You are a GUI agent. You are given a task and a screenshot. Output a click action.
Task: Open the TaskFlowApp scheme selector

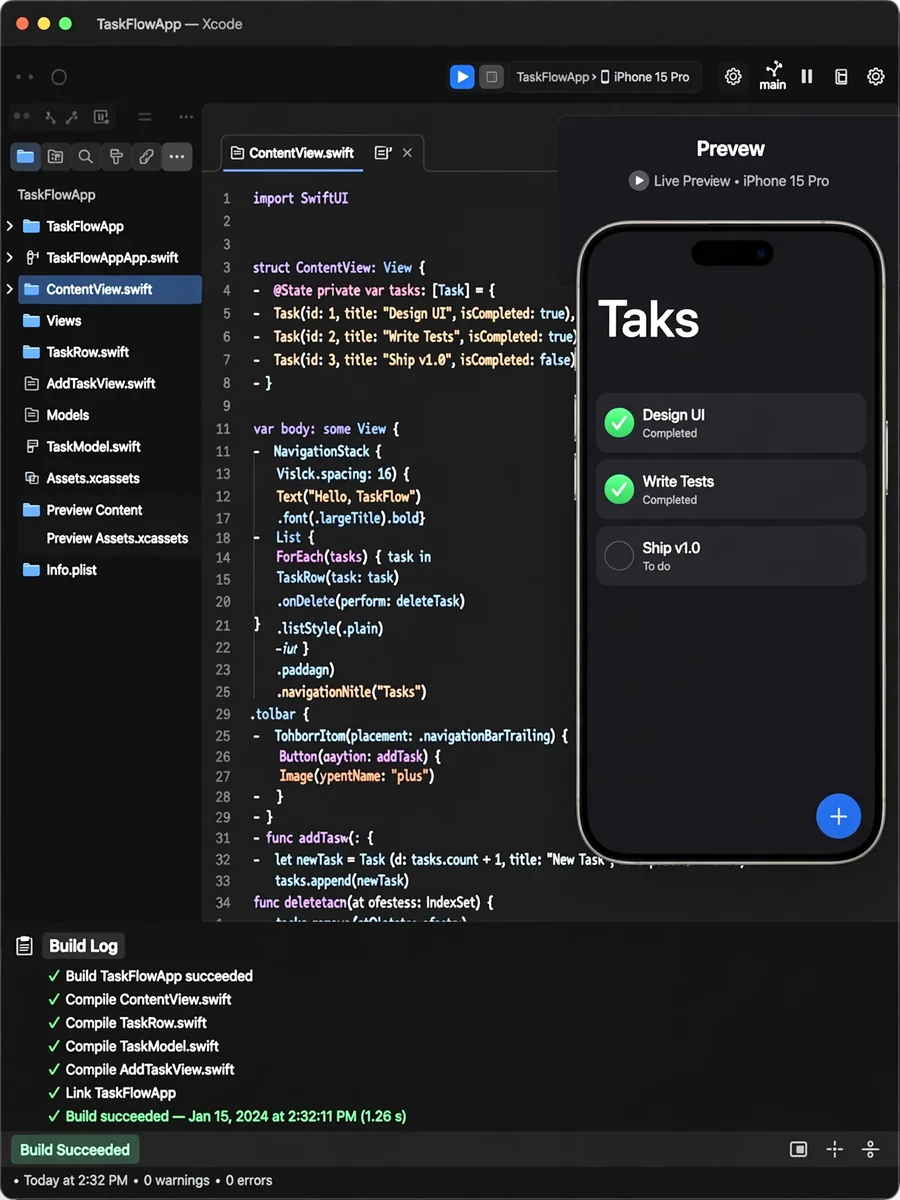pos(552,77)
